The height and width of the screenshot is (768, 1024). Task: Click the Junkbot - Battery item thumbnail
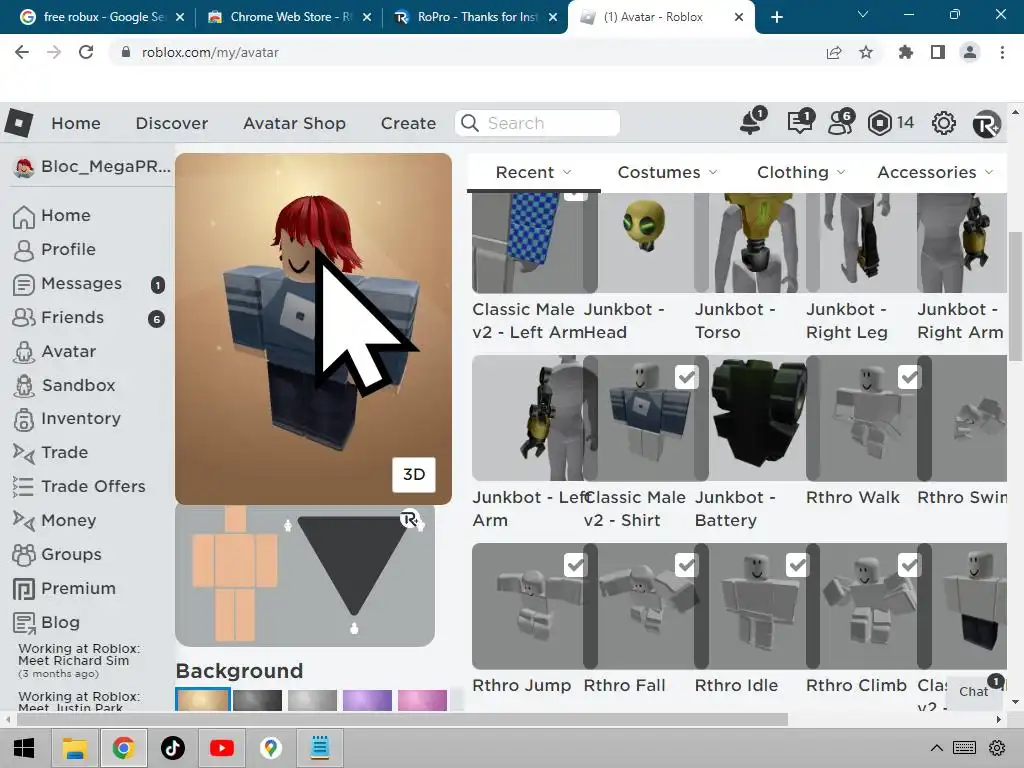click(758, 418)
